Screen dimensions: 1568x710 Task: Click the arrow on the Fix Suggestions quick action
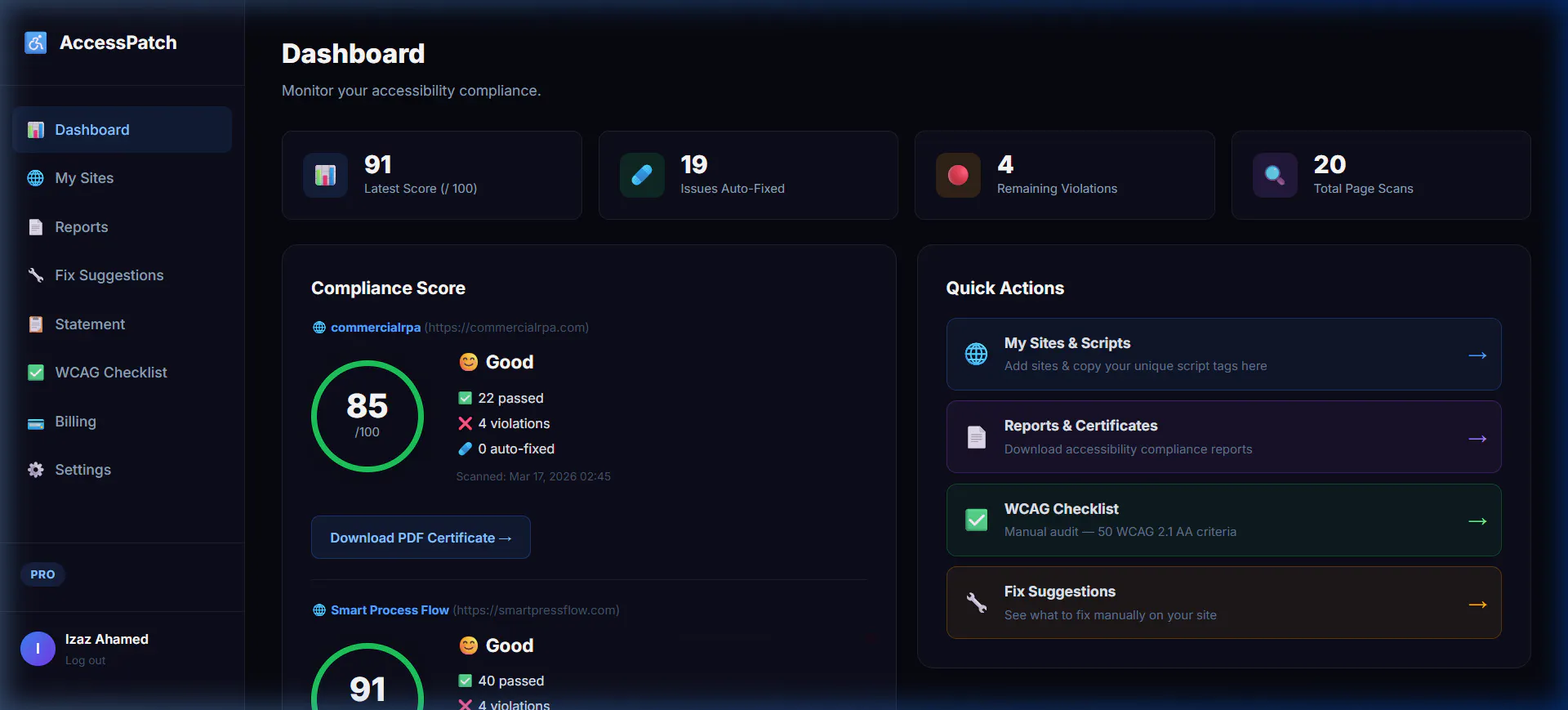1477,605
